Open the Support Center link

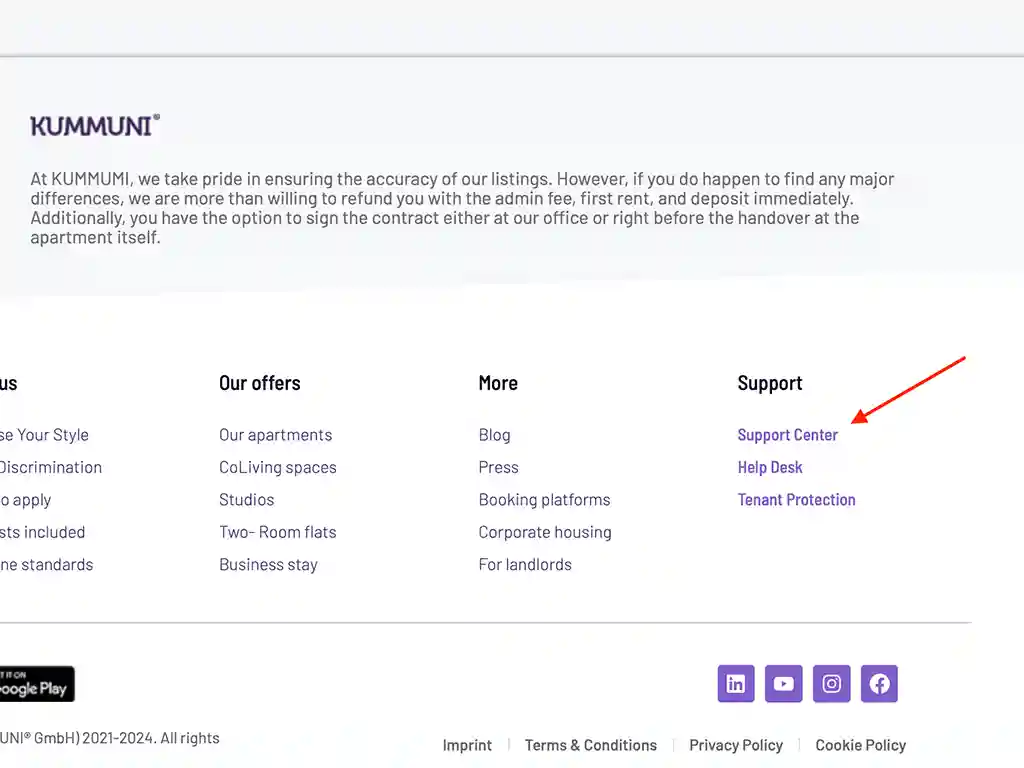point(788,435)
